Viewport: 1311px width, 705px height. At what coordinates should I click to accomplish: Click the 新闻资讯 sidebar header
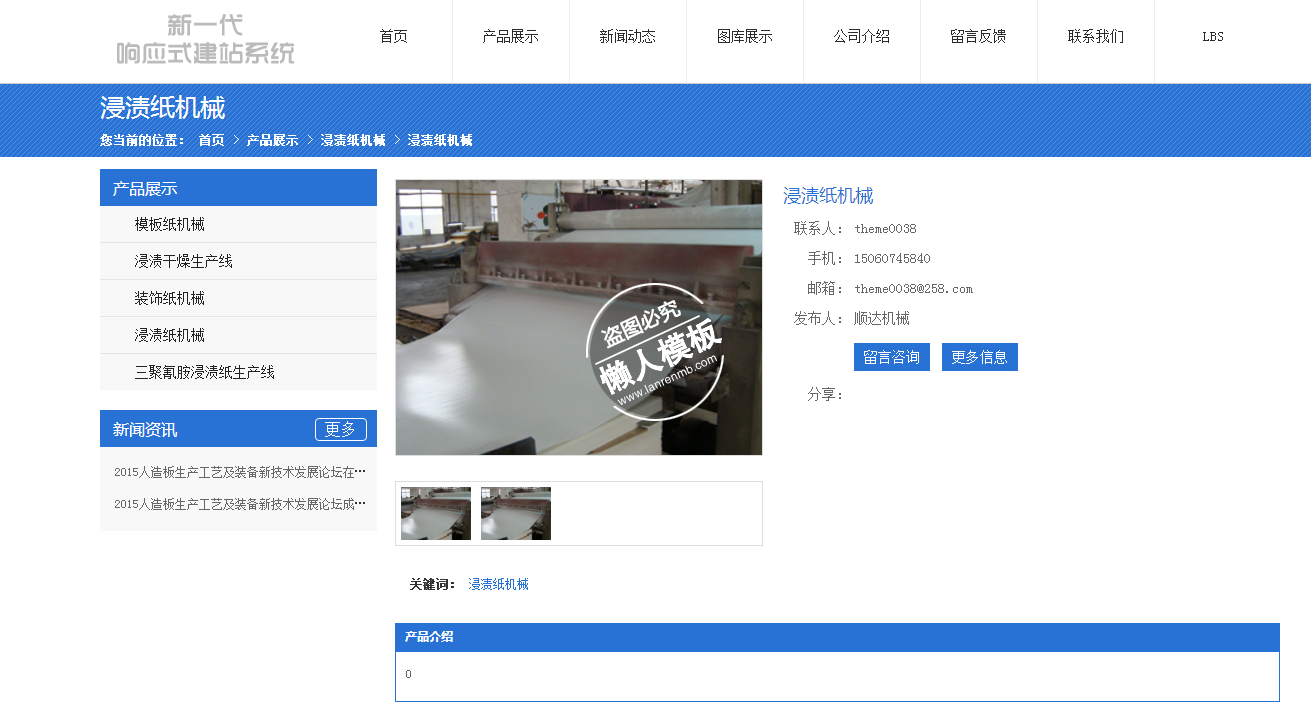145,429
